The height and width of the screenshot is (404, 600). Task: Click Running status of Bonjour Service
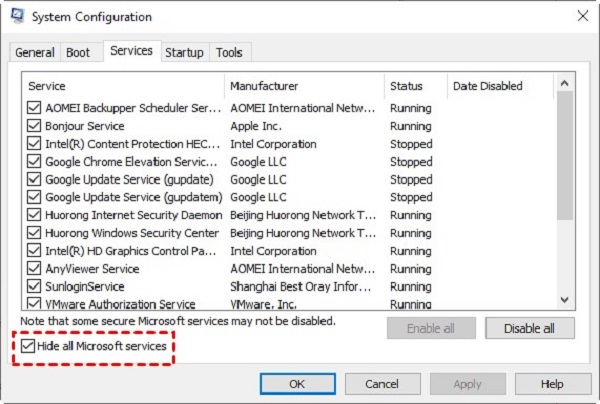pyautogui.click(x=411, y=126)
